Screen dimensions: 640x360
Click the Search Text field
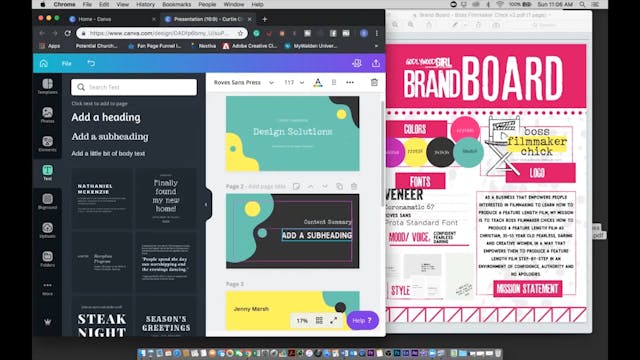click(134, 87)
